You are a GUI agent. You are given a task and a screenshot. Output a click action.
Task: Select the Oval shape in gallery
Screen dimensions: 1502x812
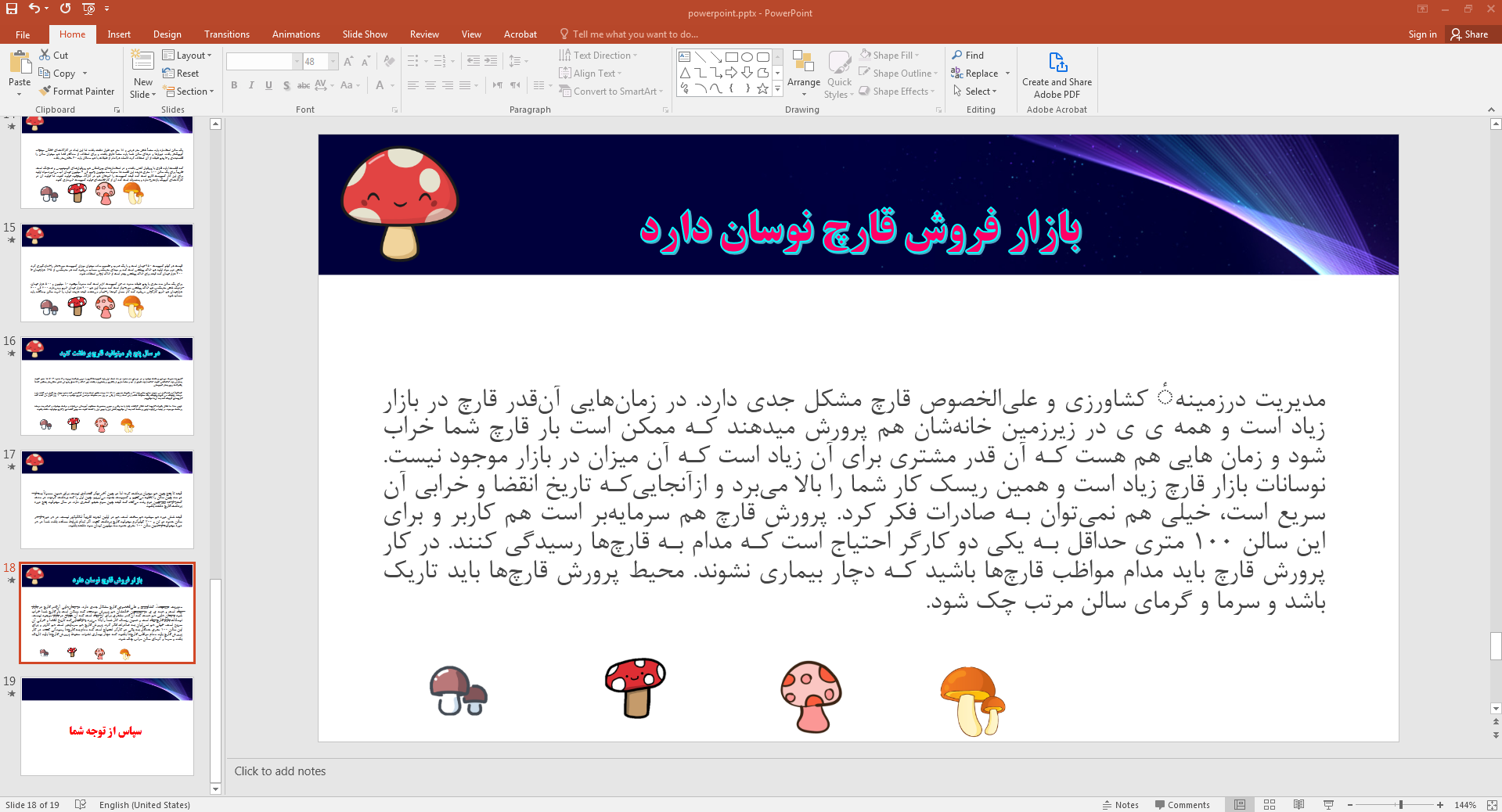click(747, 57)
